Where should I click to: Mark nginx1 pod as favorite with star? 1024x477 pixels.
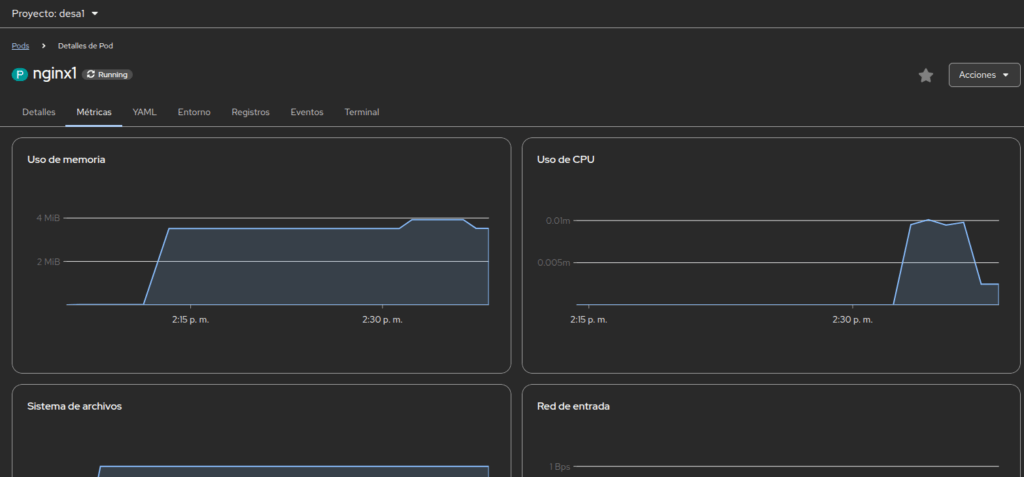[x=926, y=75]
